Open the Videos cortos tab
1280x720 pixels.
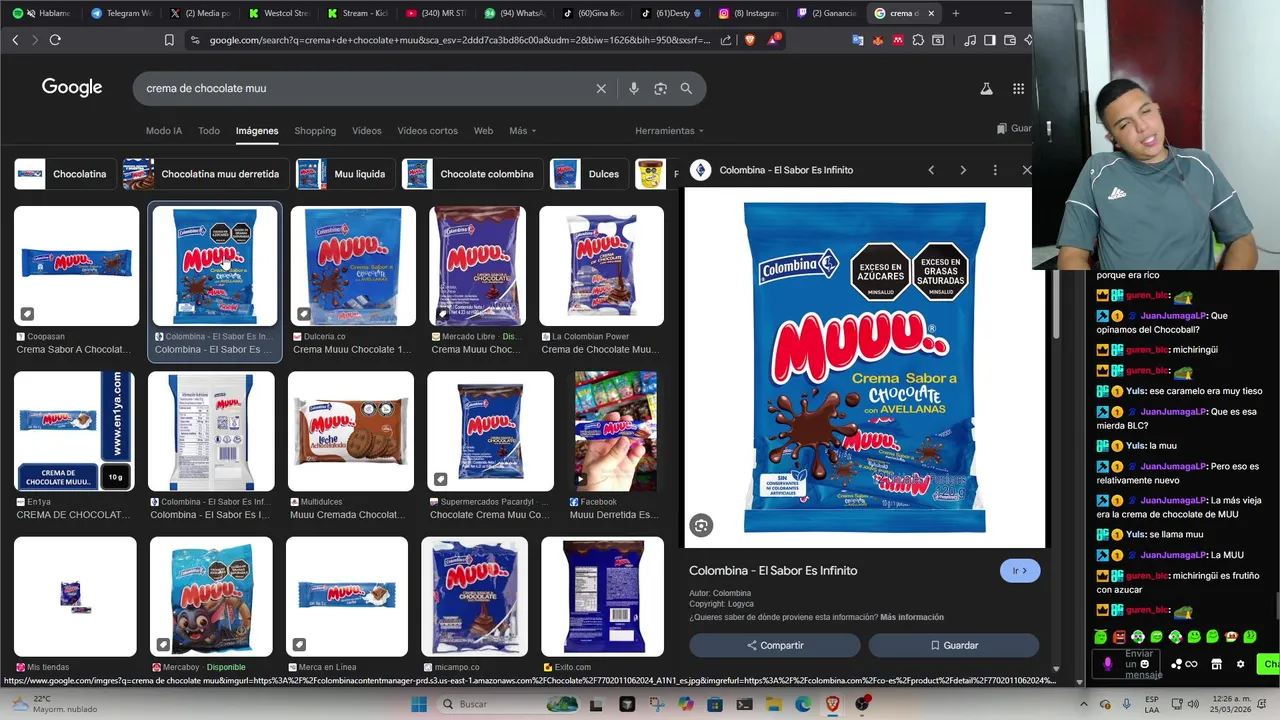tap(427, 131)
